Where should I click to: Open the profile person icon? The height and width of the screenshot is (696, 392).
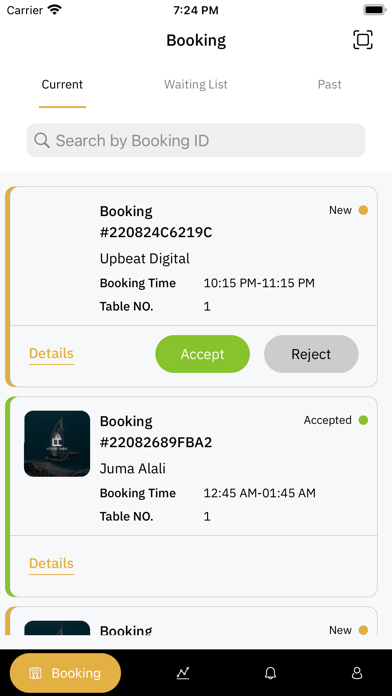(x=357, y=673)
